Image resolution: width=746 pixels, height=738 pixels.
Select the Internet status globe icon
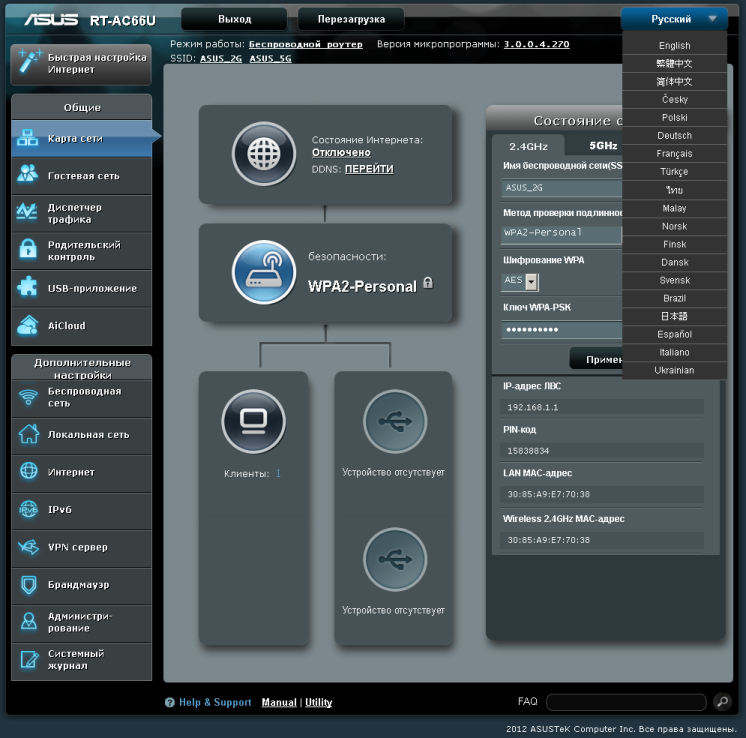[264, 154]
